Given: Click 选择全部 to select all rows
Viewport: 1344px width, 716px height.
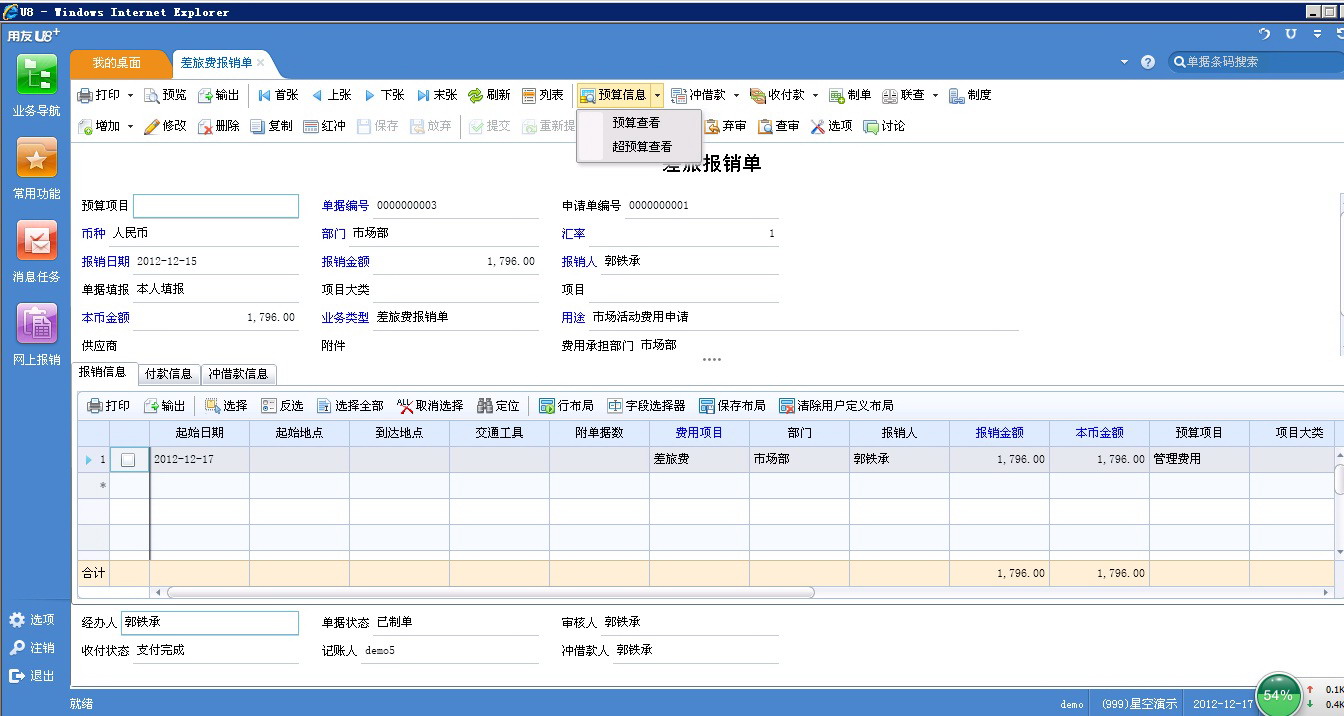Looking at the screenshot, I should [350, 406].
